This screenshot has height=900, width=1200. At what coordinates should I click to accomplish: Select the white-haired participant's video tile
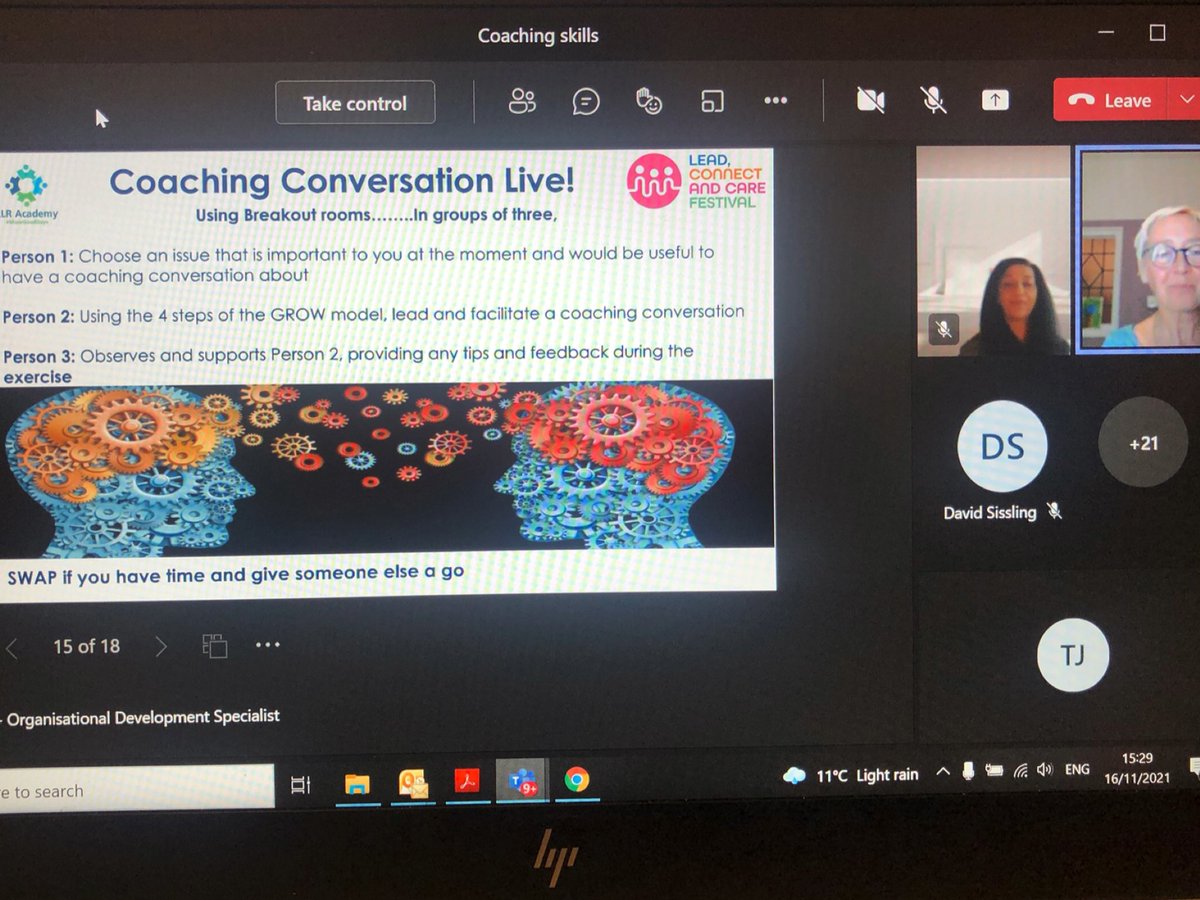tap(1139, 250)
